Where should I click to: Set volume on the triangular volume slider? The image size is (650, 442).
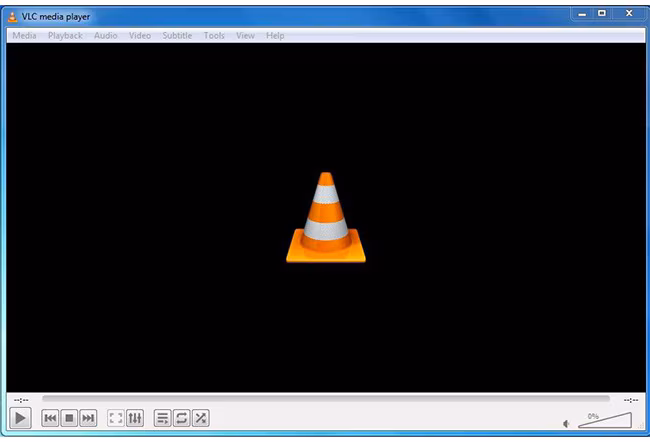tap(605, 420)
